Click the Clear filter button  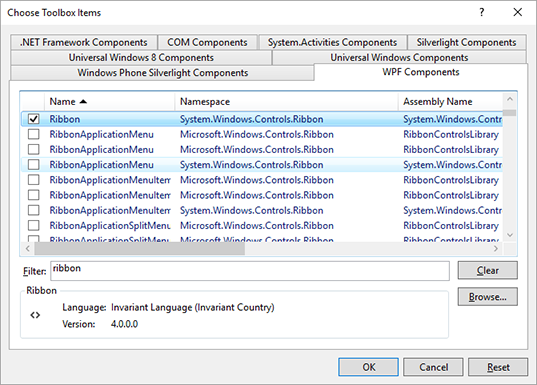tap(488, 271)
